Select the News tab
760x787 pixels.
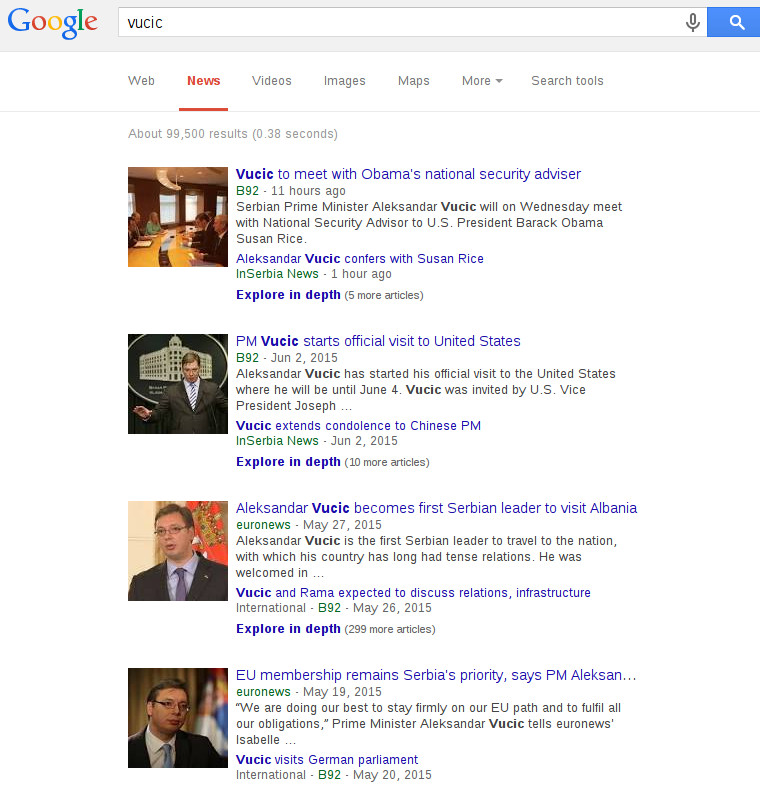203,81
